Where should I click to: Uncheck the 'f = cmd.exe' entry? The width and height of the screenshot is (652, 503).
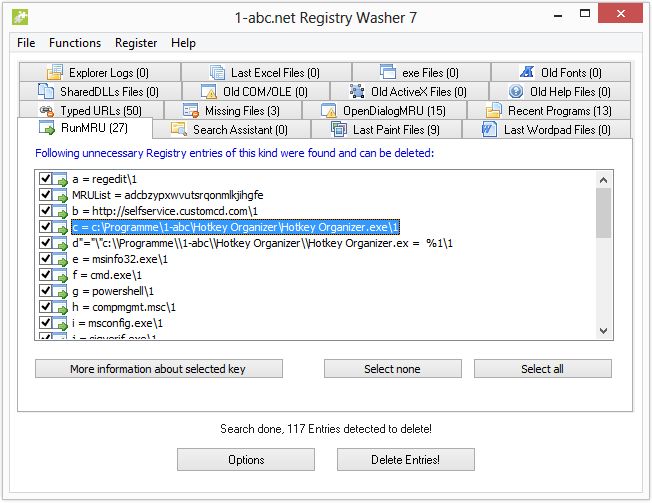tap(44, 275)
